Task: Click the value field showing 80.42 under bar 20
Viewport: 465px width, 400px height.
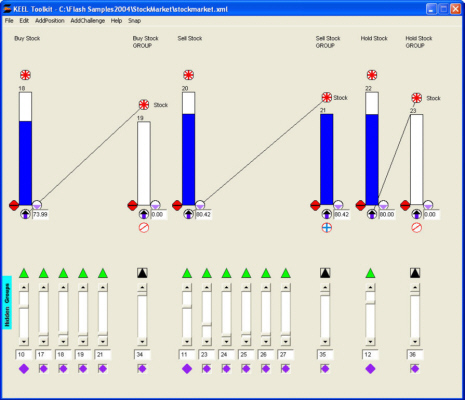Action: [x=203, y=214]
